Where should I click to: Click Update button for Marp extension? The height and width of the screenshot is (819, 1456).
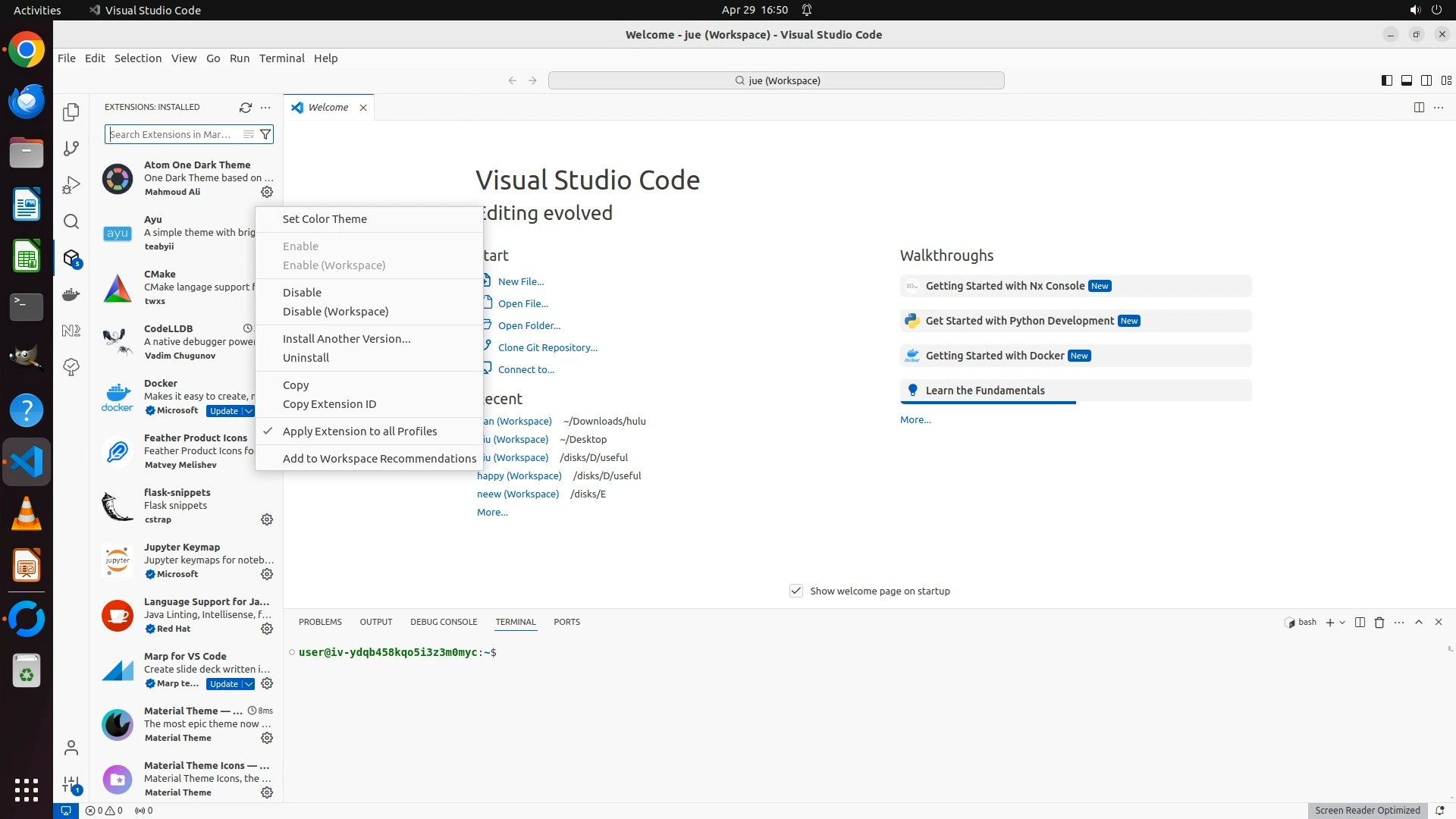pyautogui.click(x=224, y=684)
